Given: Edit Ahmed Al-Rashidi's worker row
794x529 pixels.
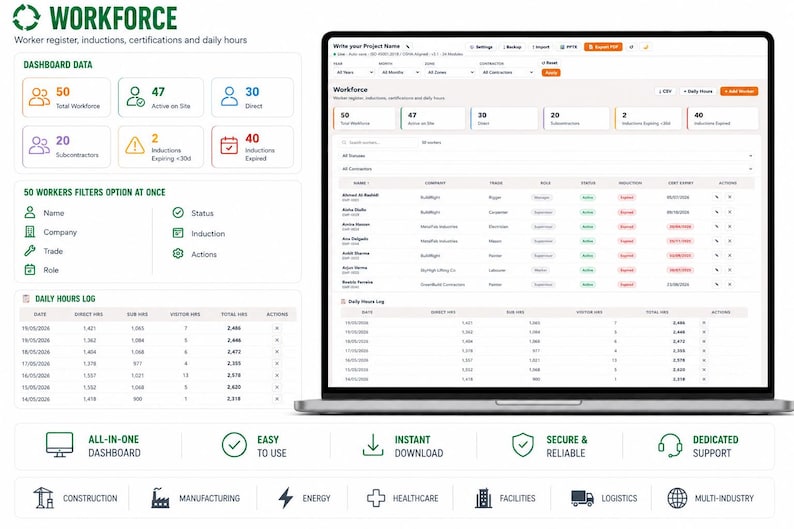Looking at the screenshot, I should (x=717, y=197).
